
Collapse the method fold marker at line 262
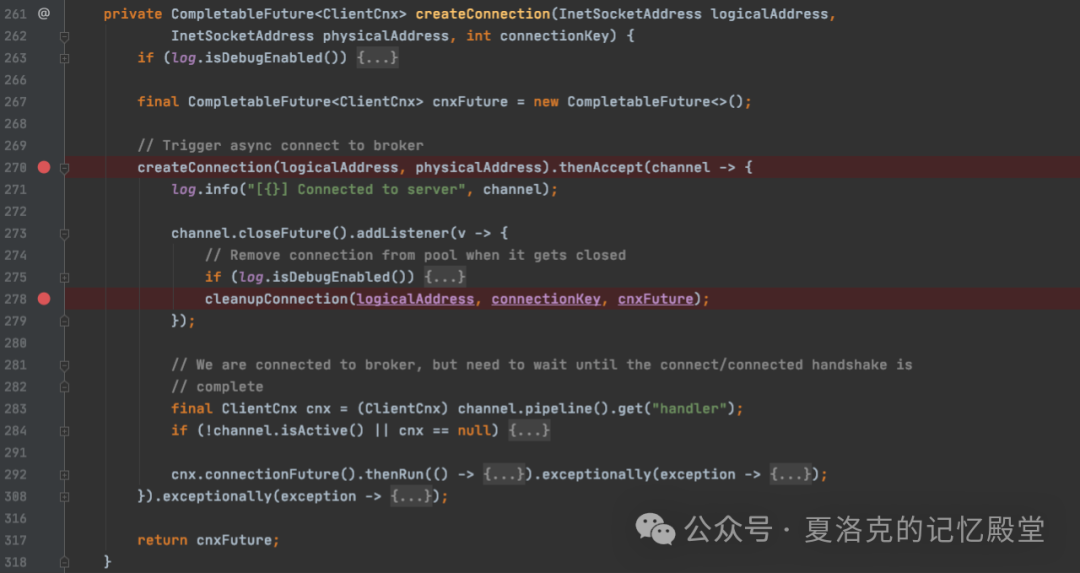click(64, 36)
